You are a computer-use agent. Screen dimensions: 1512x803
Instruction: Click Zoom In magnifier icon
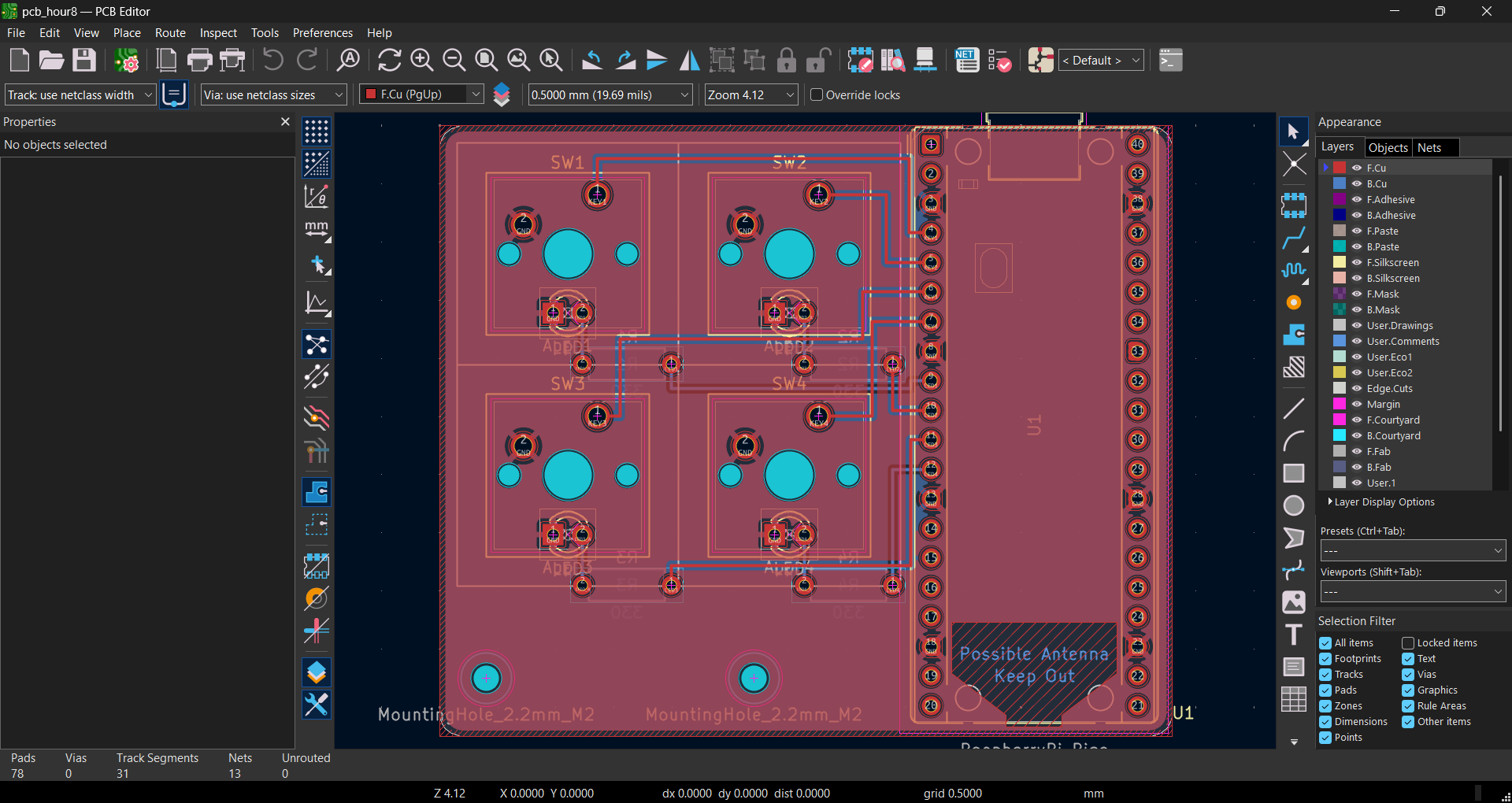pyautogui.click(x=422, y=60)
